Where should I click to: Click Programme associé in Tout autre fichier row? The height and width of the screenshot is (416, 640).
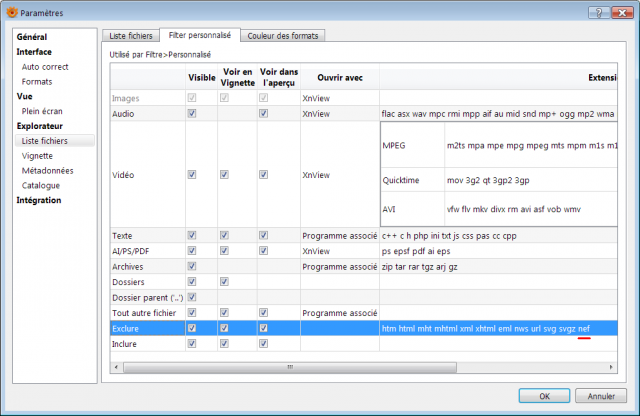340,313
